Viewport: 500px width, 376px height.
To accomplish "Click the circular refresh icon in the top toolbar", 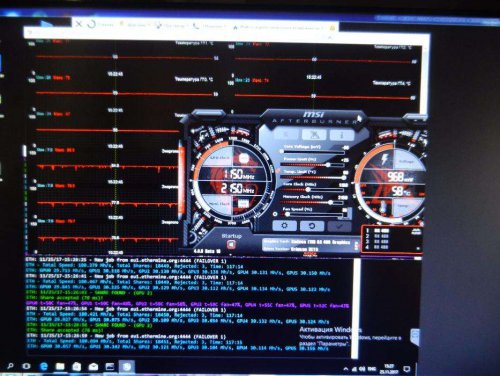I will point(92,24).
